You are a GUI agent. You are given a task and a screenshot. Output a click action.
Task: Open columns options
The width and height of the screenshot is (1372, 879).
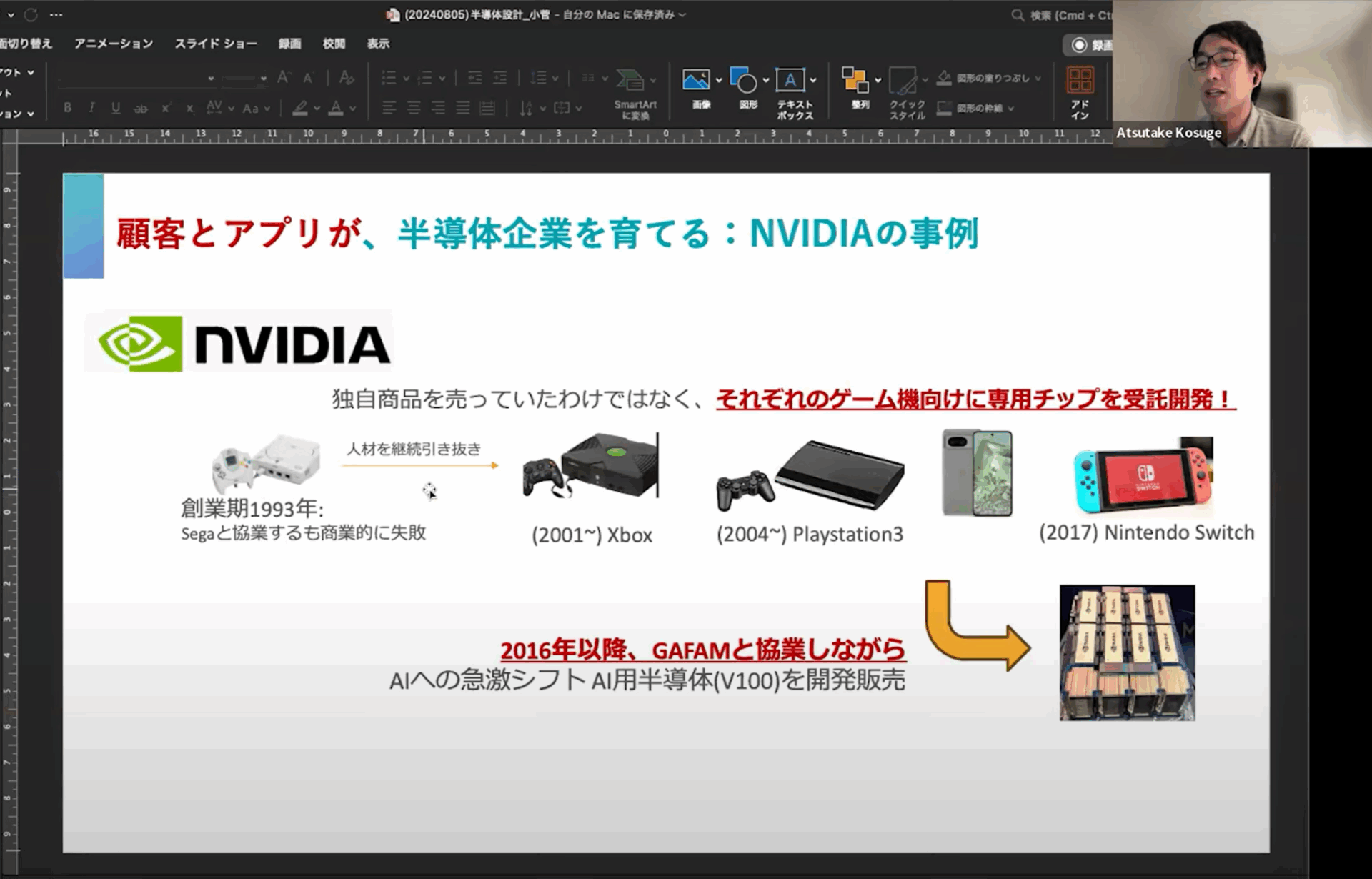pyautogui.click(x=593, y=77)
